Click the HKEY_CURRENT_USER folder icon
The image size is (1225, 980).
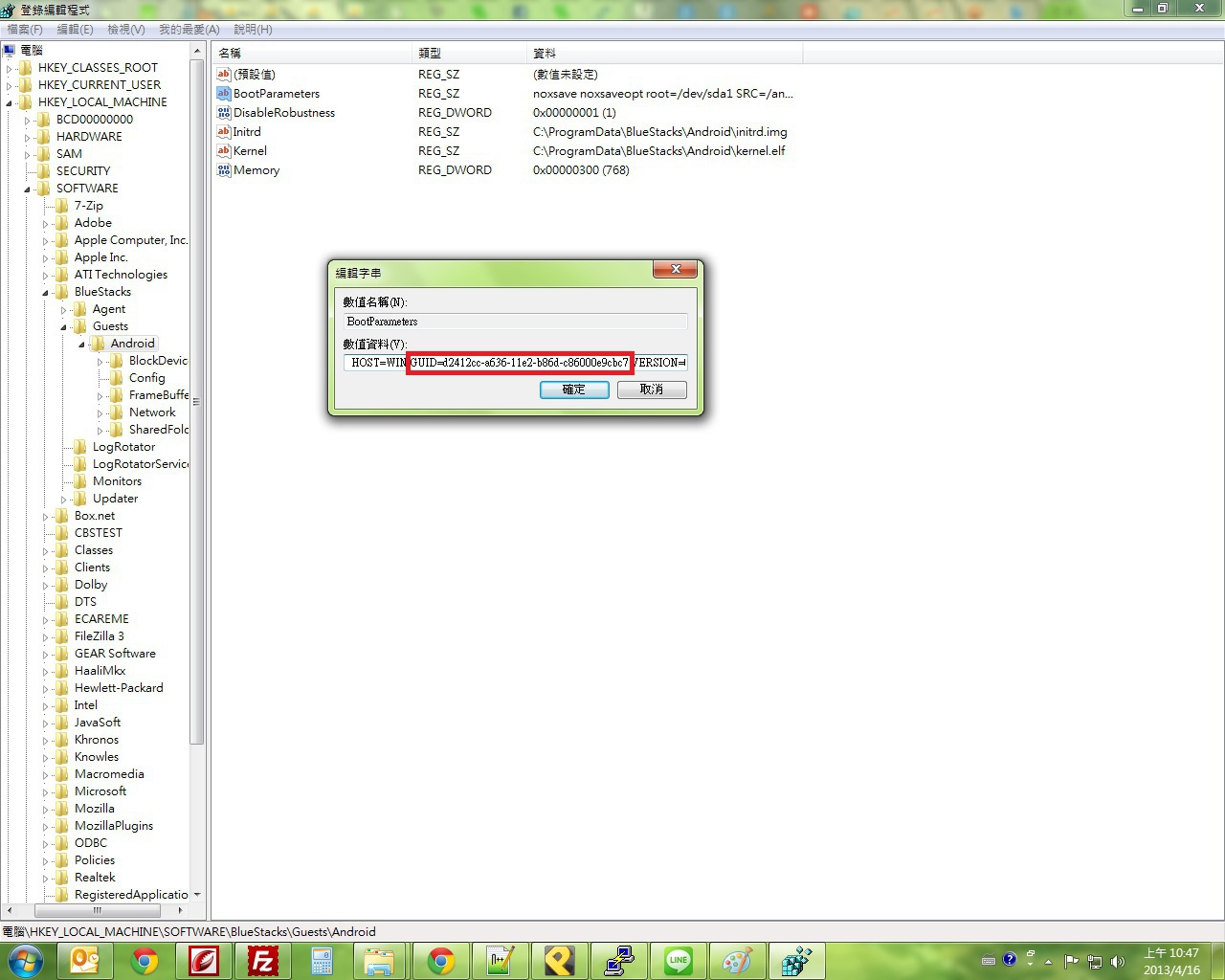pos(26,85)
